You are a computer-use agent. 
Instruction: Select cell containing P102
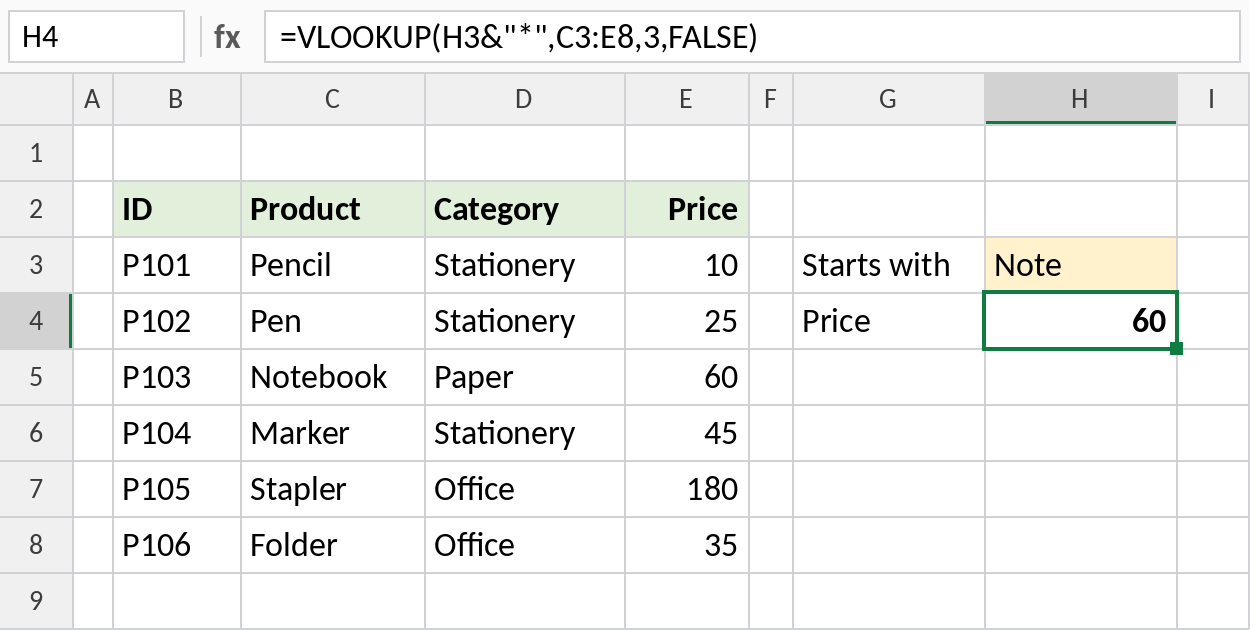(177, 321)
